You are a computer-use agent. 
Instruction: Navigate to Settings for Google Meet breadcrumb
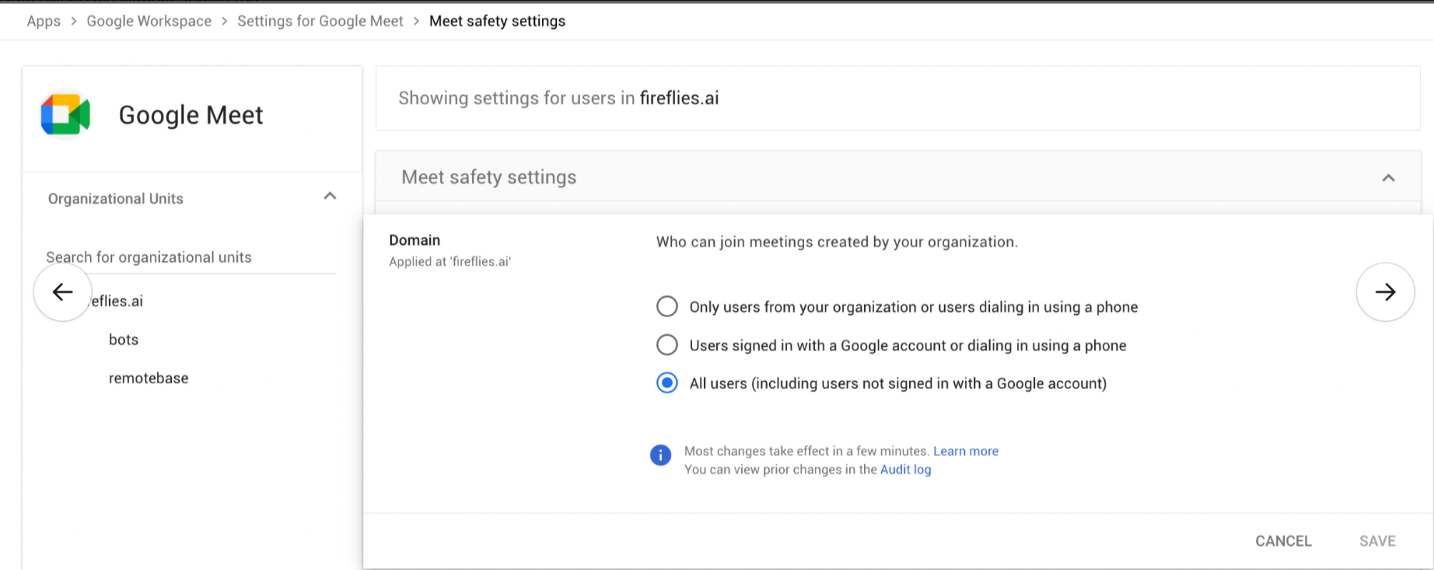(320, 21)
